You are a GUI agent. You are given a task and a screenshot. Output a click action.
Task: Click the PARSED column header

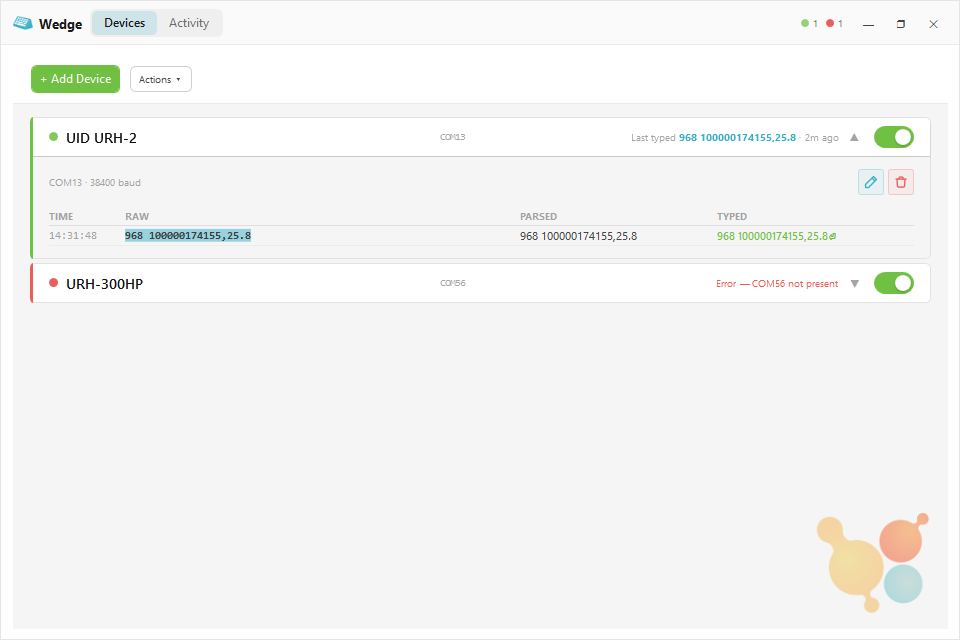(x=538, y=217)
